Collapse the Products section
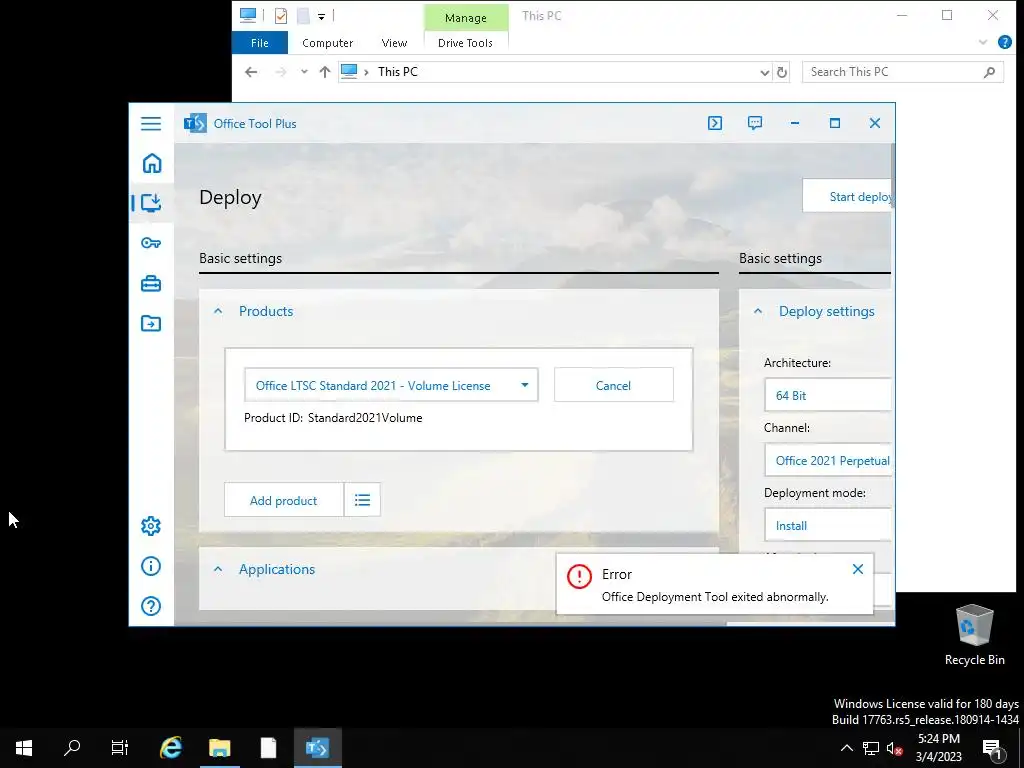1024x768 pixels. point(218,312)
